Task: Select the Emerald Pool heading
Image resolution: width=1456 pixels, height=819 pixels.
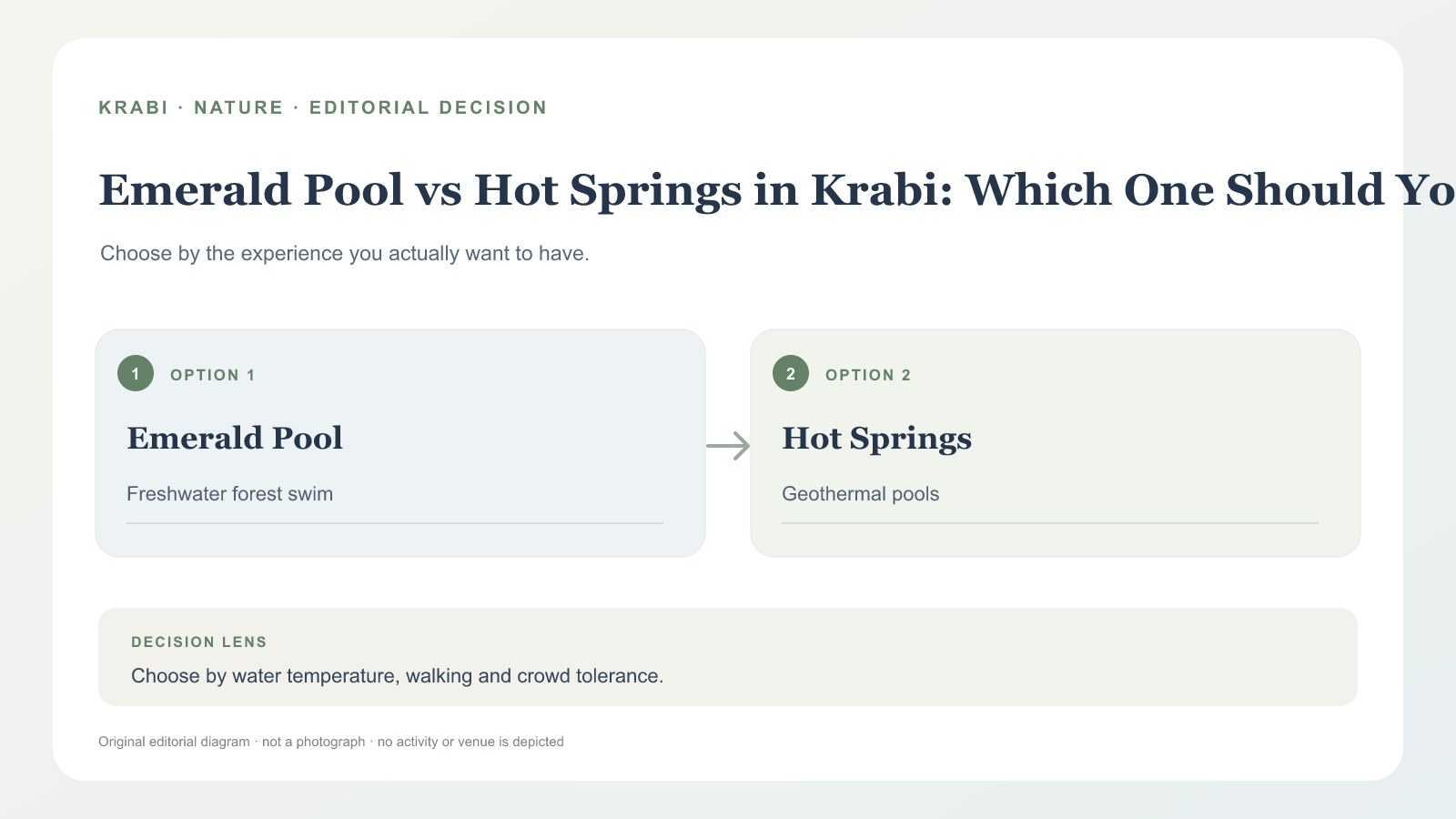Action: 235,439
